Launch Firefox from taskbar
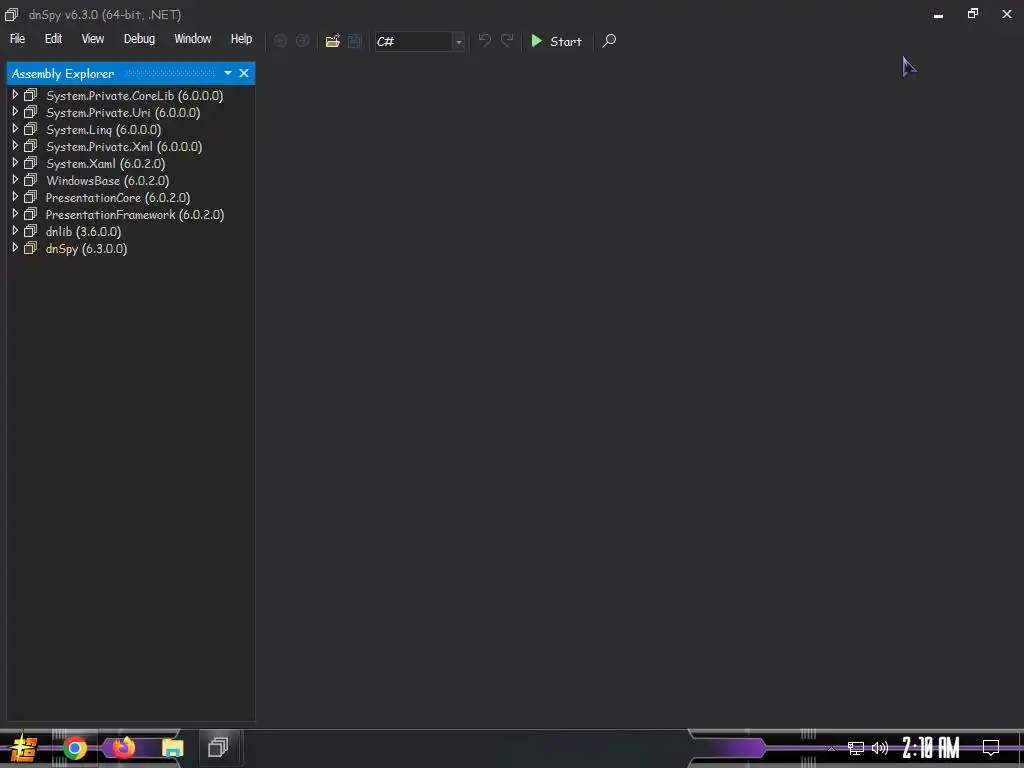Screen dimensions: 1024x768 point(123,747)
